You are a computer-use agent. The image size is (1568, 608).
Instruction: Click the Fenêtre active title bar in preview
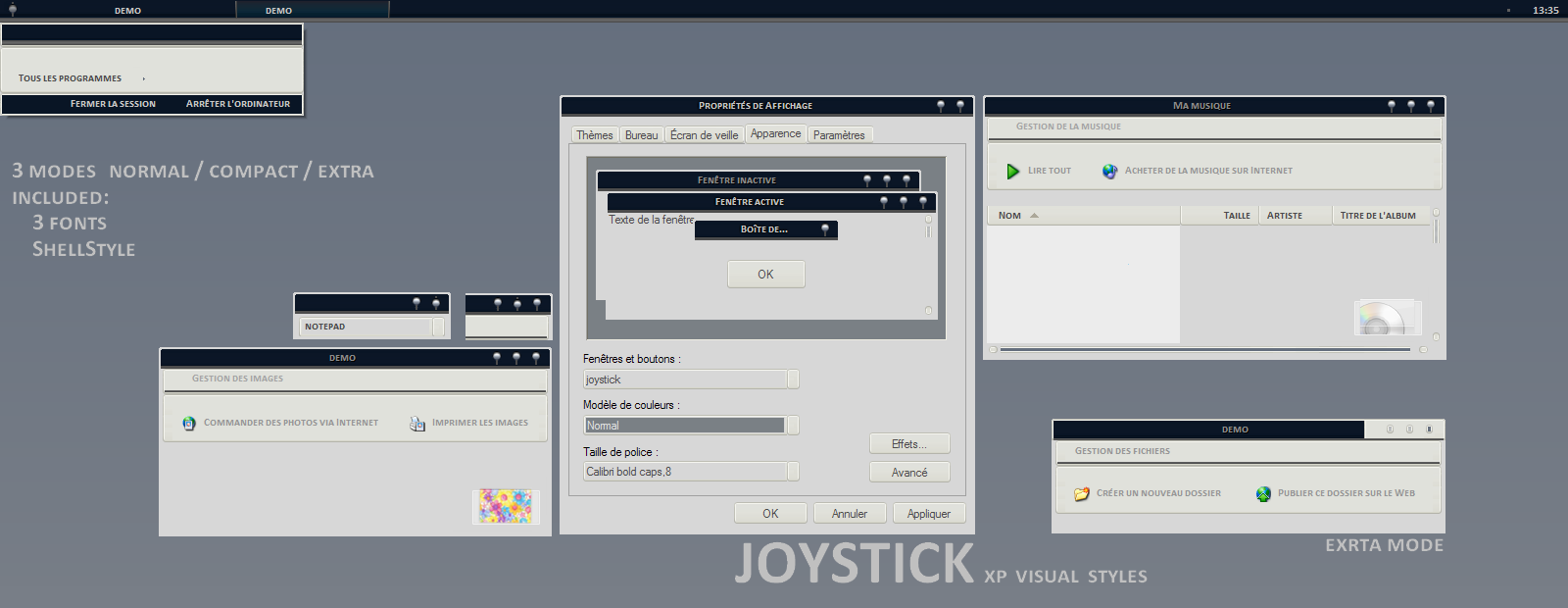pos(771,202)
